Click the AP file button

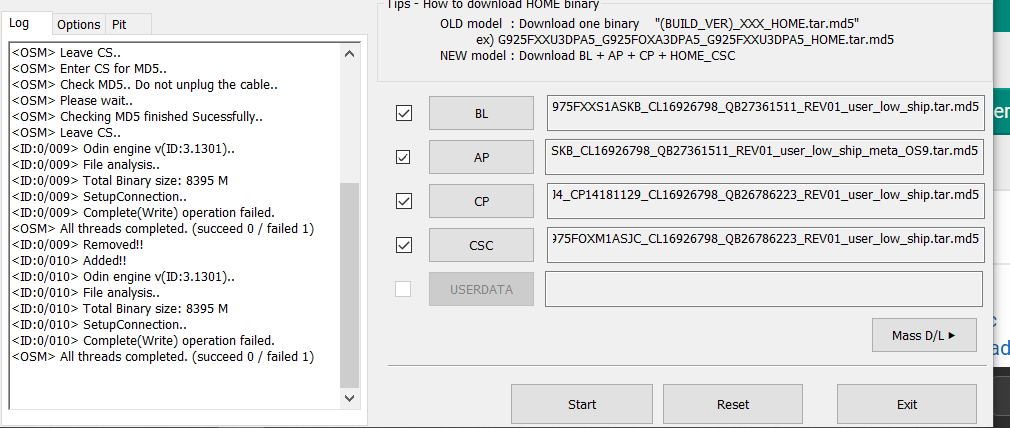point(481,157)
